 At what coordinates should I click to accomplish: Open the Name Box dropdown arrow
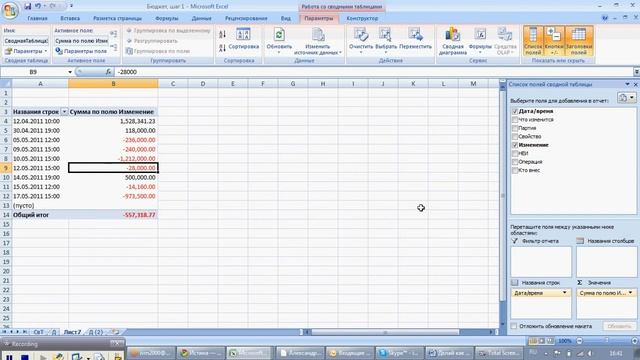[x=70, y=72]
